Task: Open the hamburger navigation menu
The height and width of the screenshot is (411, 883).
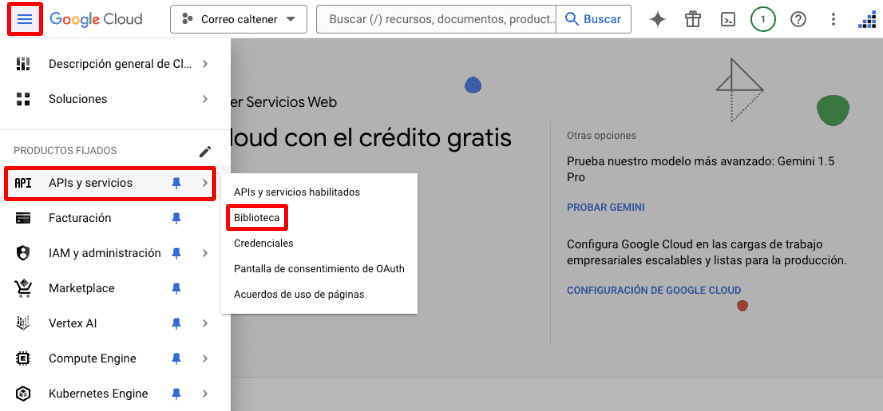Action: point(25,19)
